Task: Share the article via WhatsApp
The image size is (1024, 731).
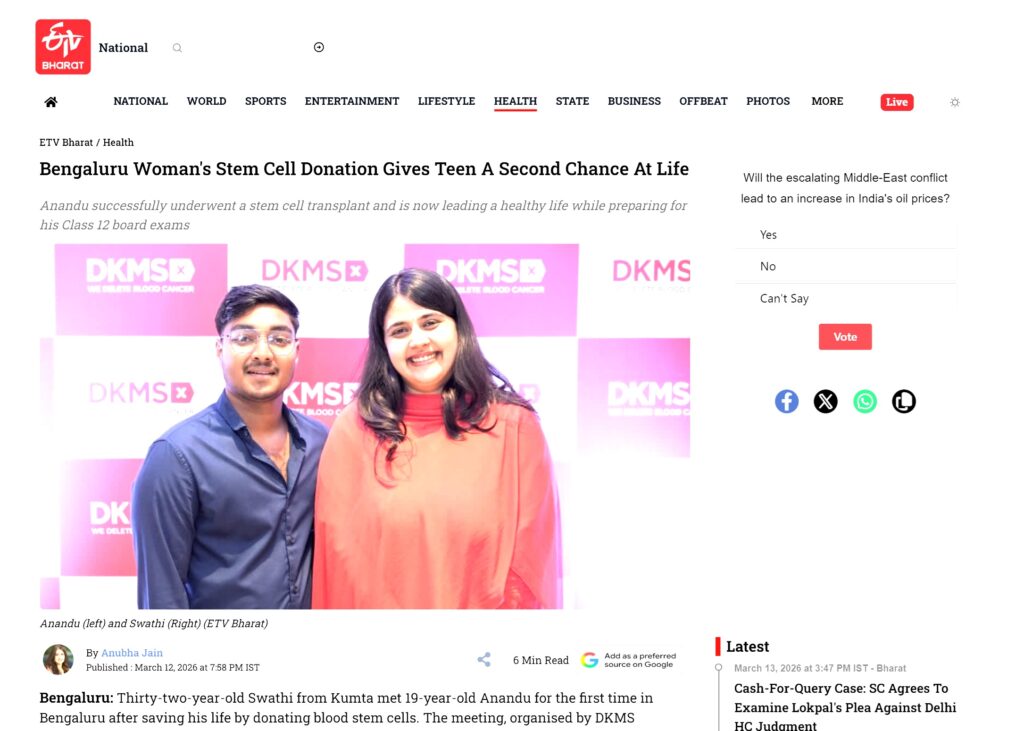Action: (865, 401)
